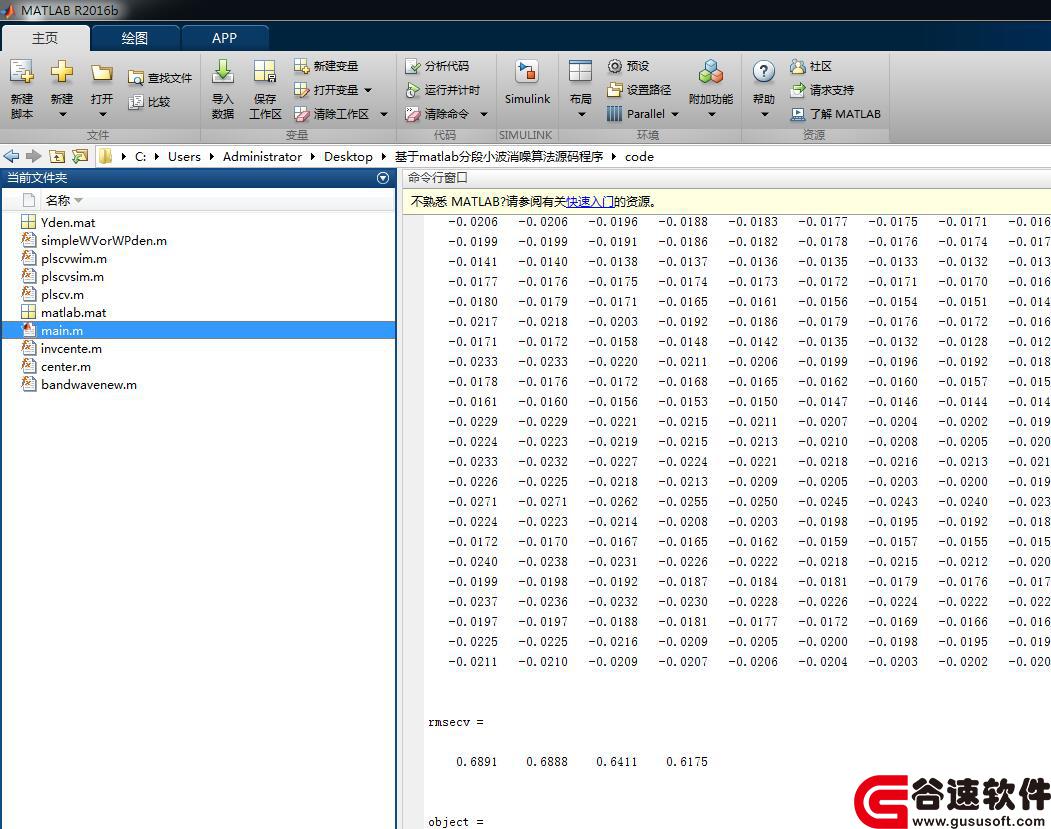Click Administrator in the address path

coord(262,157)
